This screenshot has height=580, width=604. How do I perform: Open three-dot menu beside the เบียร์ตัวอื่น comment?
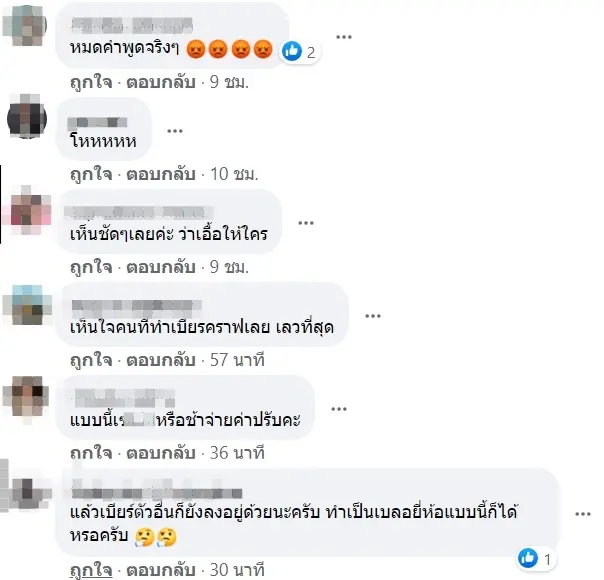(x=582, y=514)
